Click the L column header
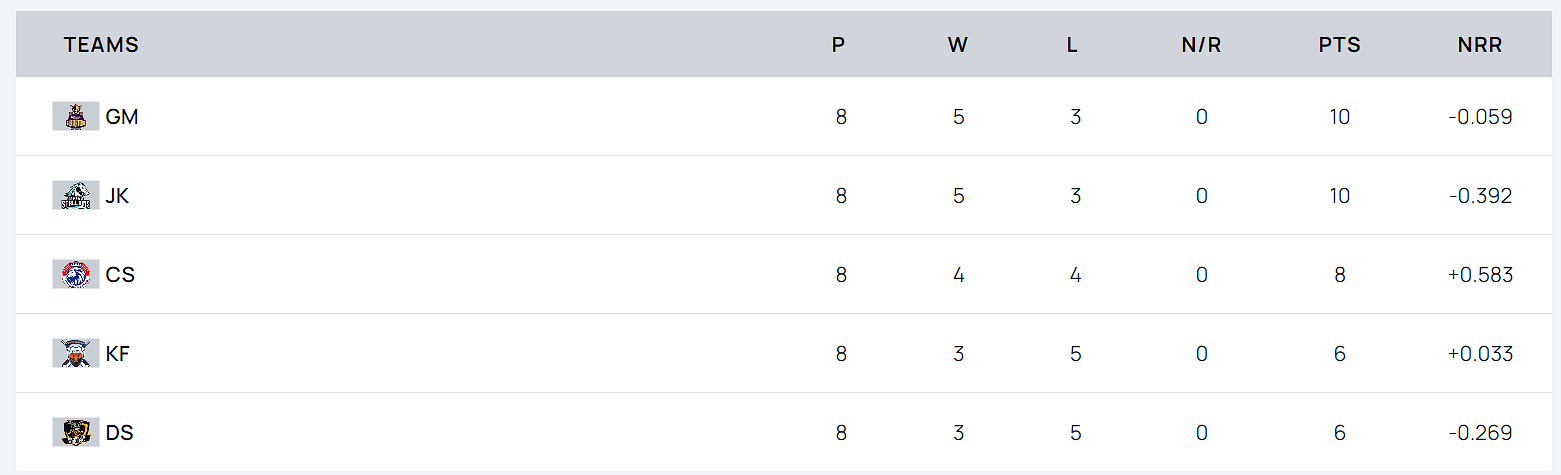The width and height of the screenshot is (1561, 475). point(1072,45)
